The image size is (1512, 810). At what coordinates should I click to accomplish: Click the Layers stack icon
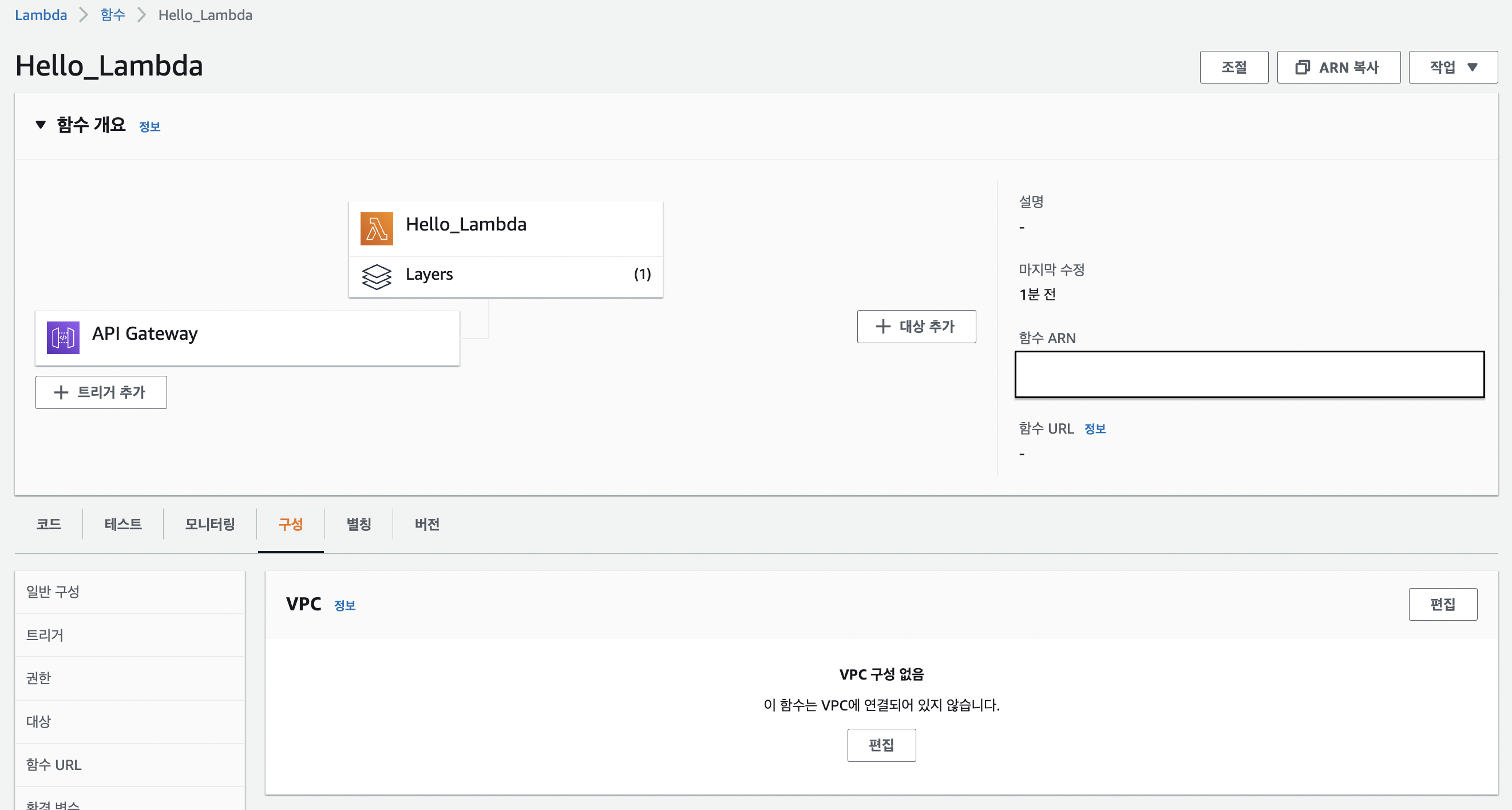coord(376,276)
